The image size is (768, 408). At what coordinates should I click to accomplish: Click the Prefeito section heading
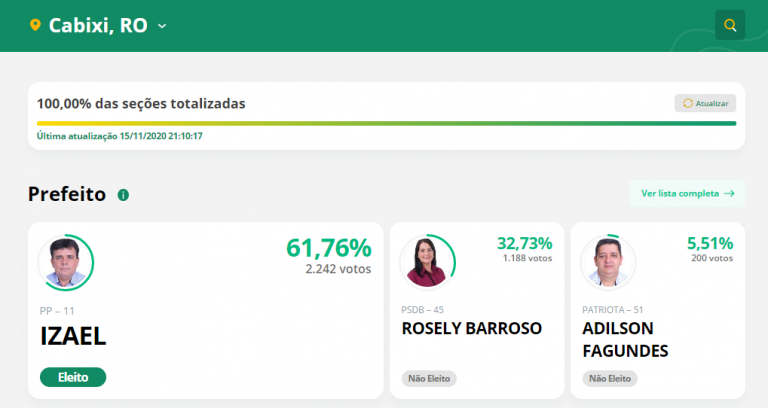point(67,194)
